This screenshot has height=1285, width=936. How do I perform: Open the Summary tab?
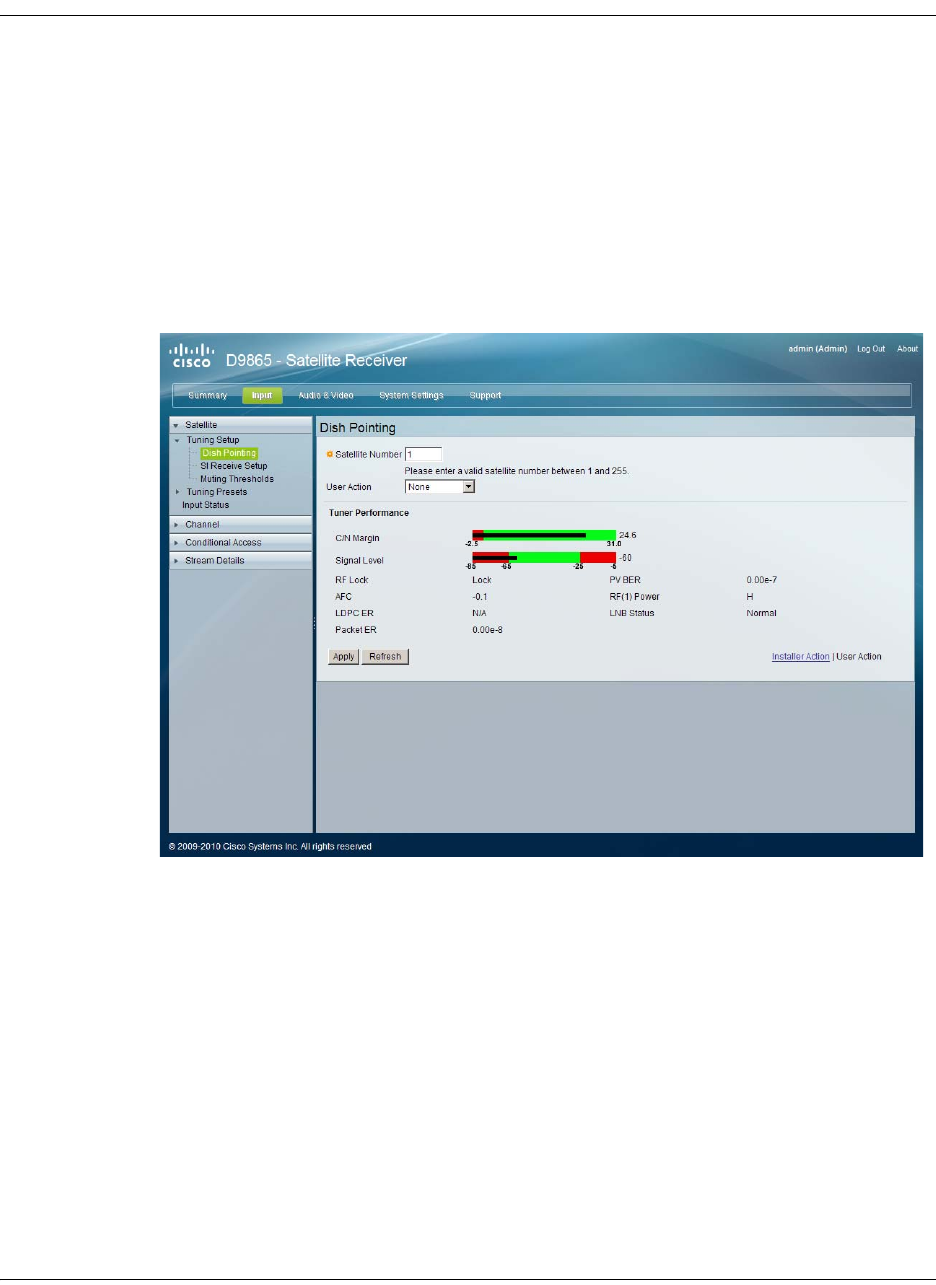coord(208,395)
